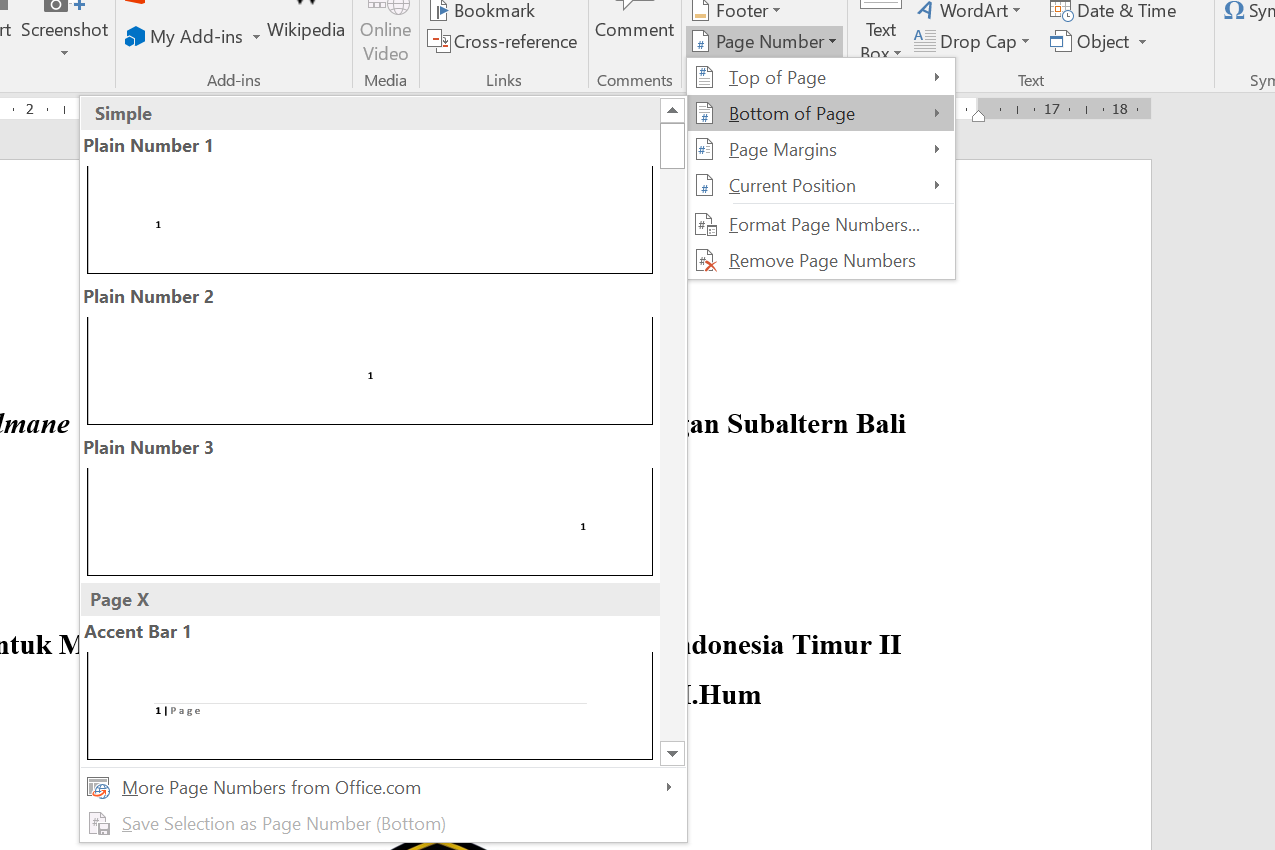Open Current Position submenu

pos(821,186)
